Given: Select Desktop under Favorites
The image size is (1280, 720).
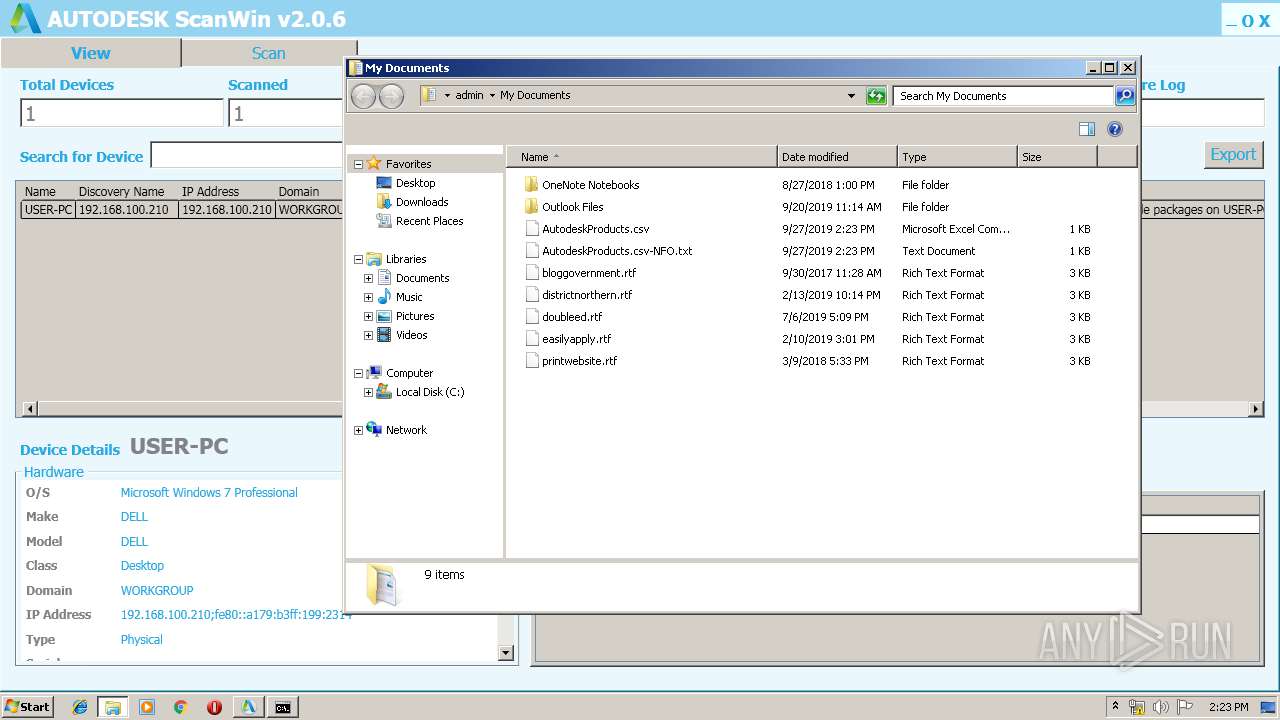Looking at the screenshot, I should click(x=415, y=183).
